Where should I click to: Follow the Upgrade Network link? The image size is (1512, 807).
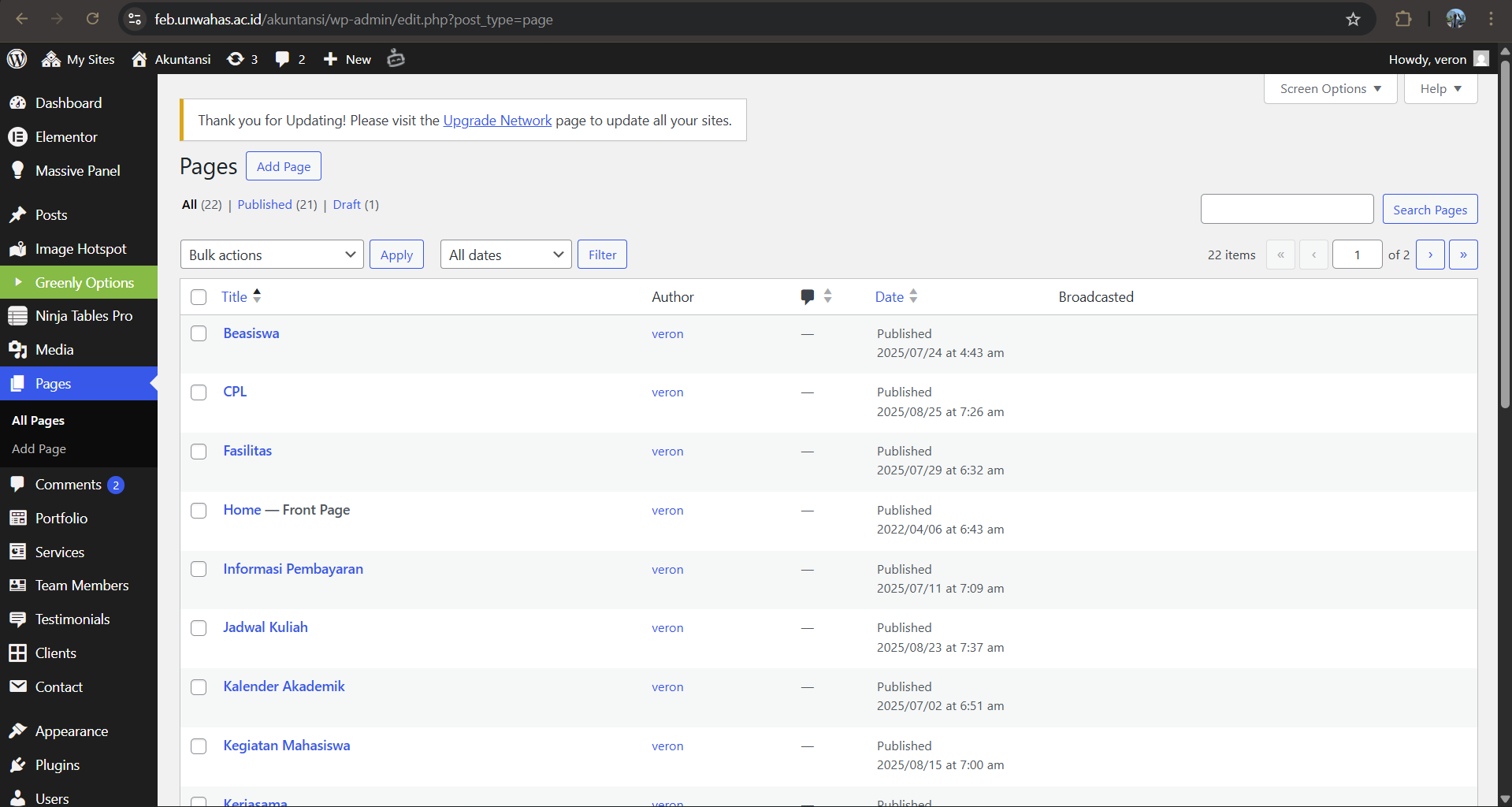[497, 120]
